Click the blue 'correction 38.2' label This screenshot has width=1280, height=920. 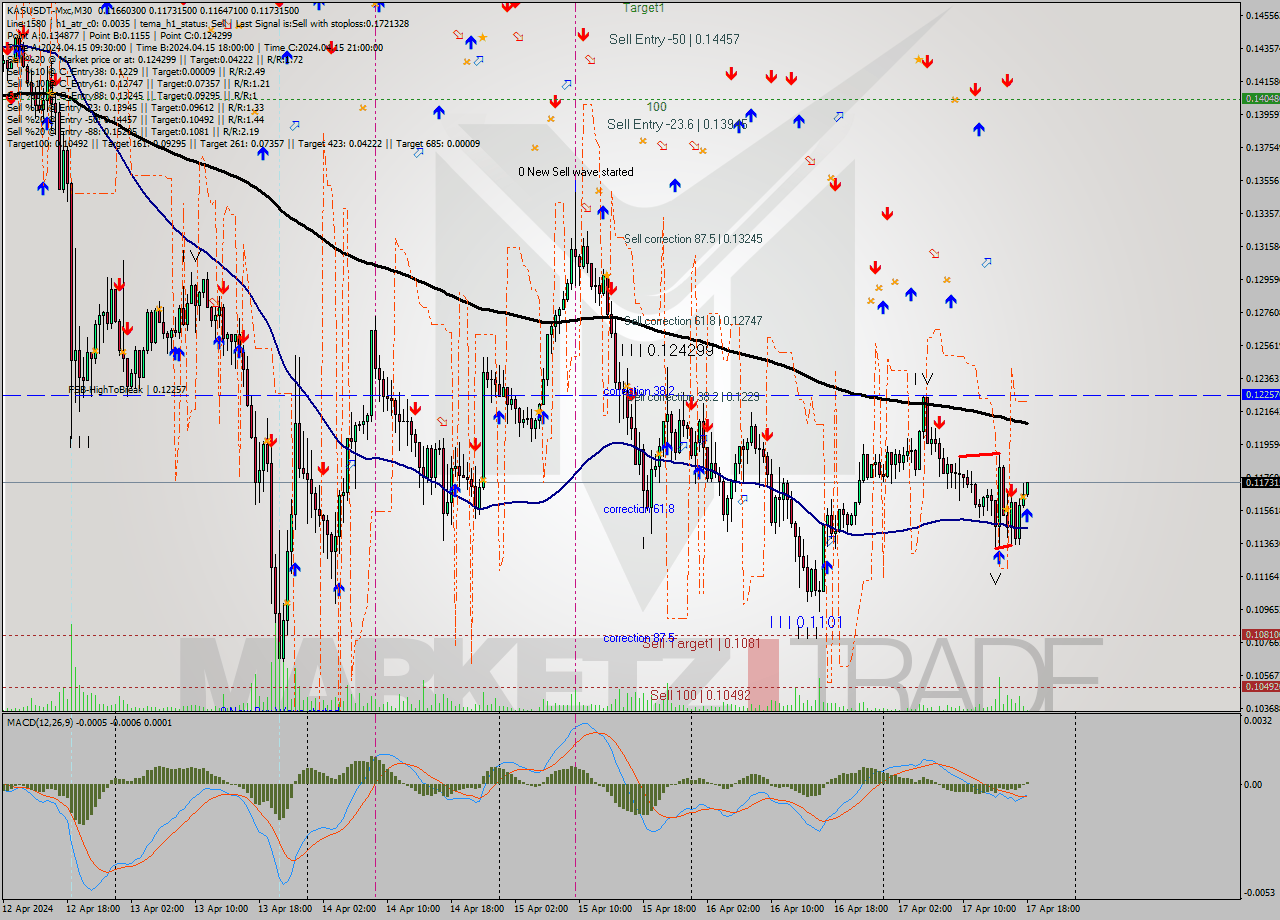(638, 391)
